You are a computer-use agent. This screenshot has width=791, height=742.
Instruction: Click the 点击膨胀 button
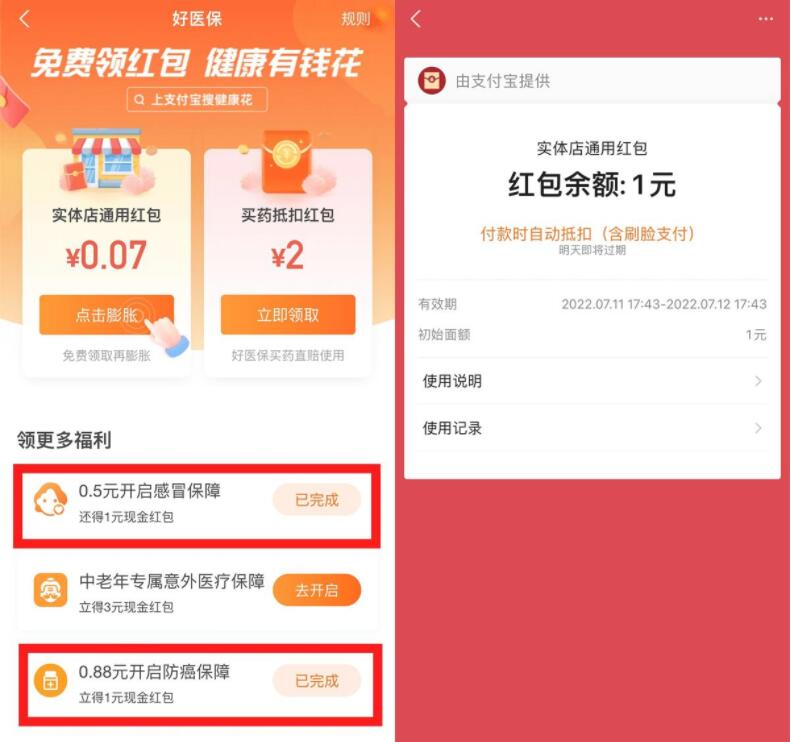106,315
